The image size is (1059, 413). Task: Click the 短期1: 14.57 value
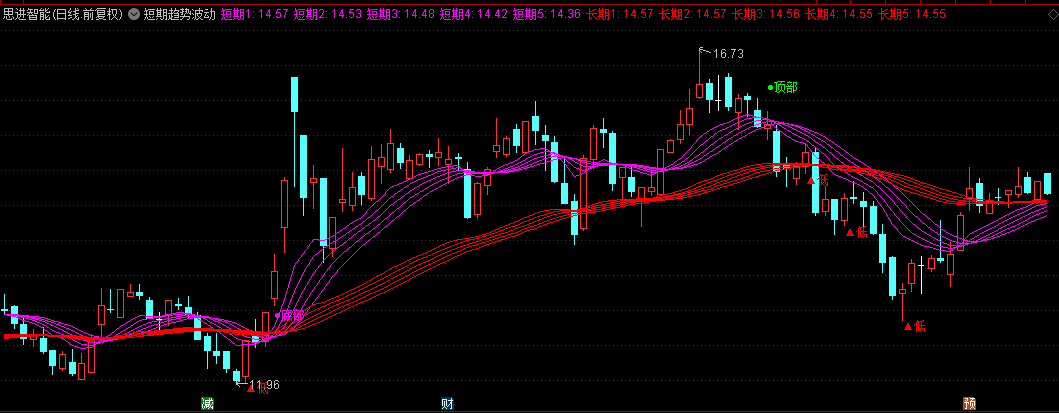(x=255, y=13)
